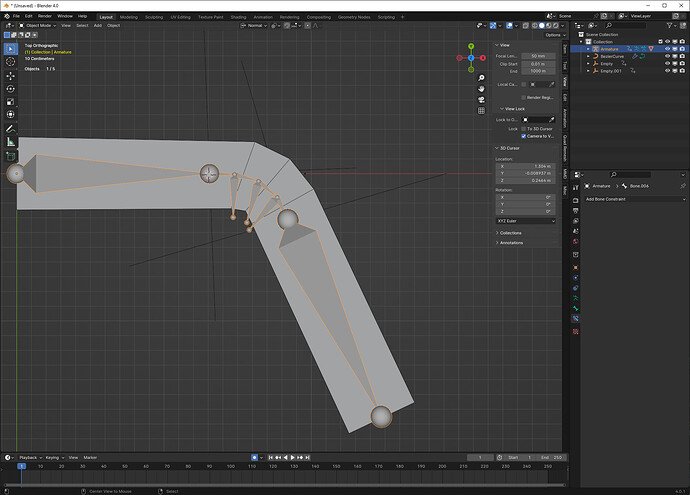Toggle X-Ray in viewport header

pyautogui.click(x=526, y=26)
